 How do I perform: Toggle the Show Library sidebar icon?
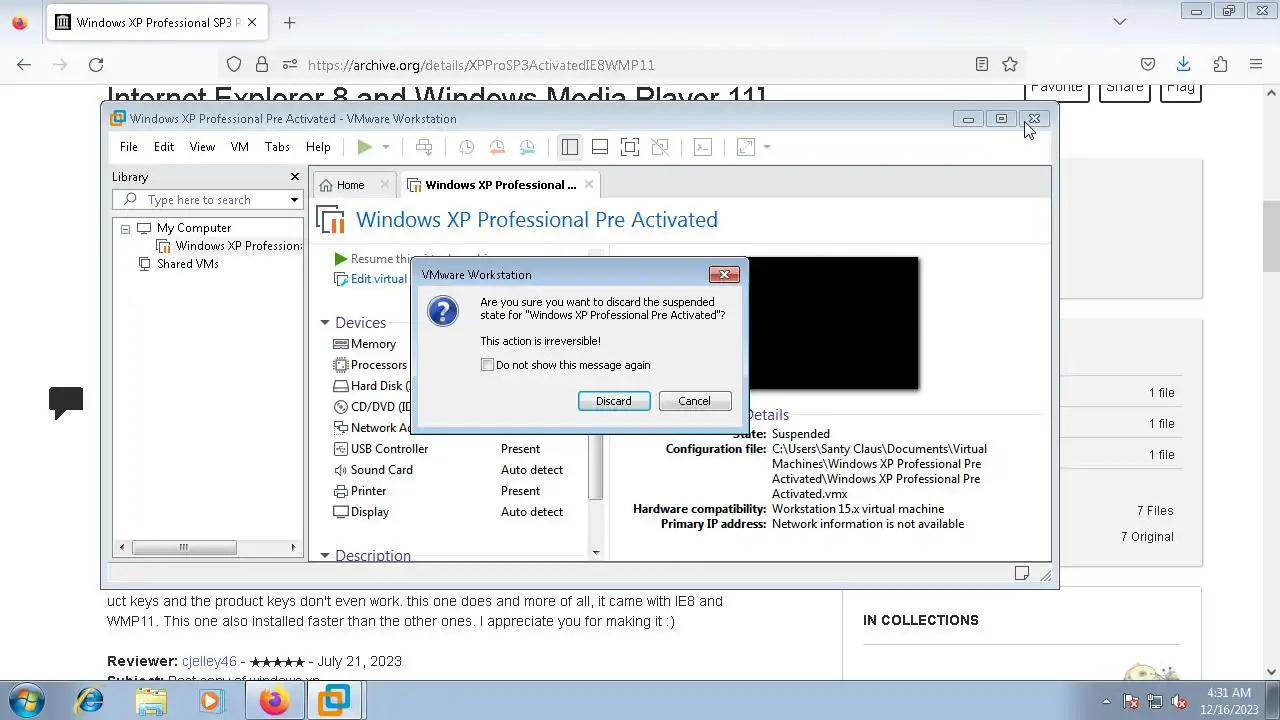[x=570, y=147]
